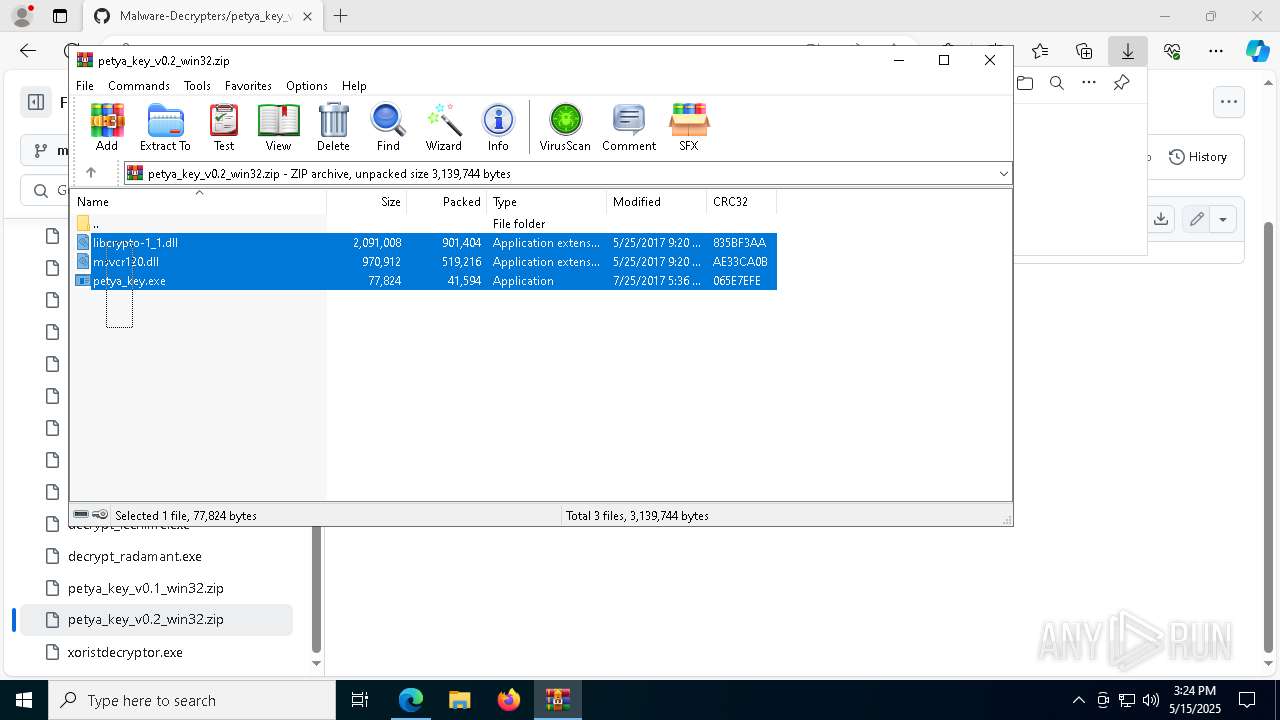Show archive Info
The width and height of the screenshot is (1280, 720).
point(498,127)
